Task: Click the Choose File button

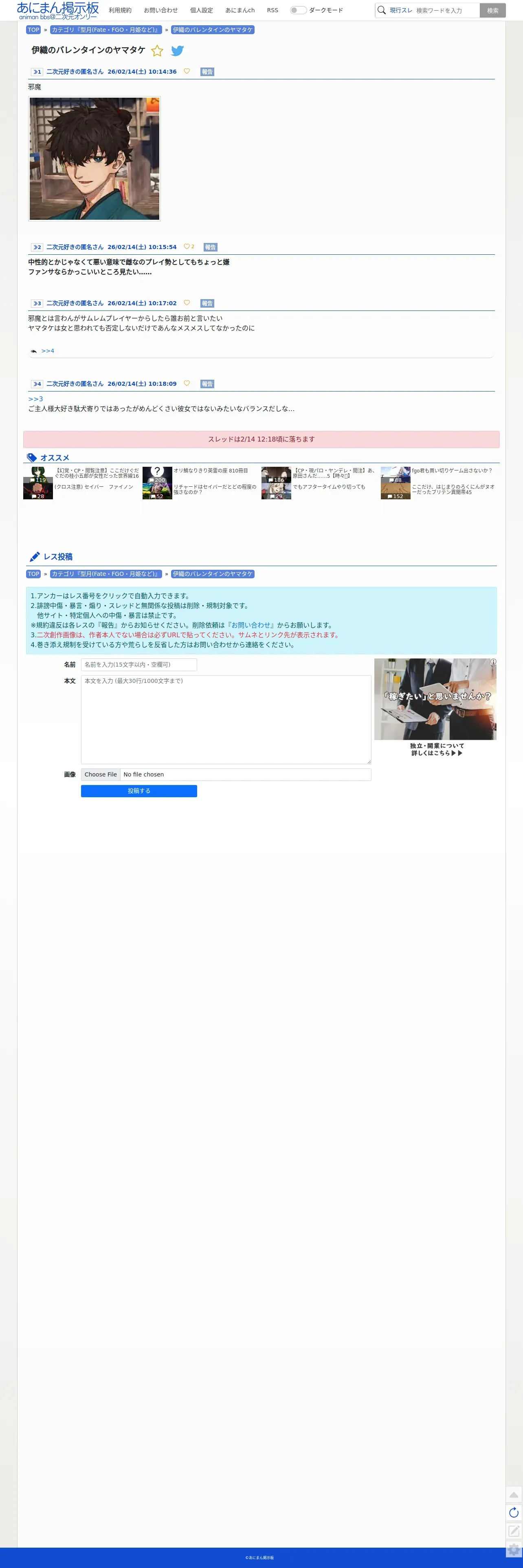Action: (x=101, y=774)
